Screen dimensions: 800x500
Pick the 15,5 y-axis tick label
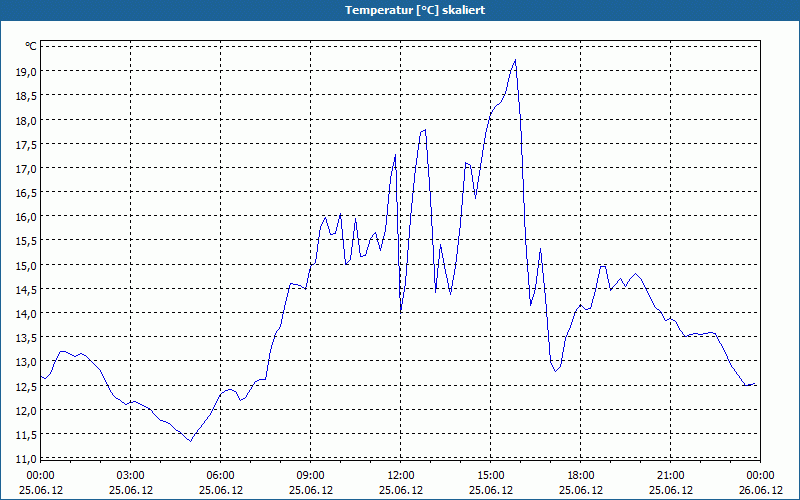[x=27, y=241]
